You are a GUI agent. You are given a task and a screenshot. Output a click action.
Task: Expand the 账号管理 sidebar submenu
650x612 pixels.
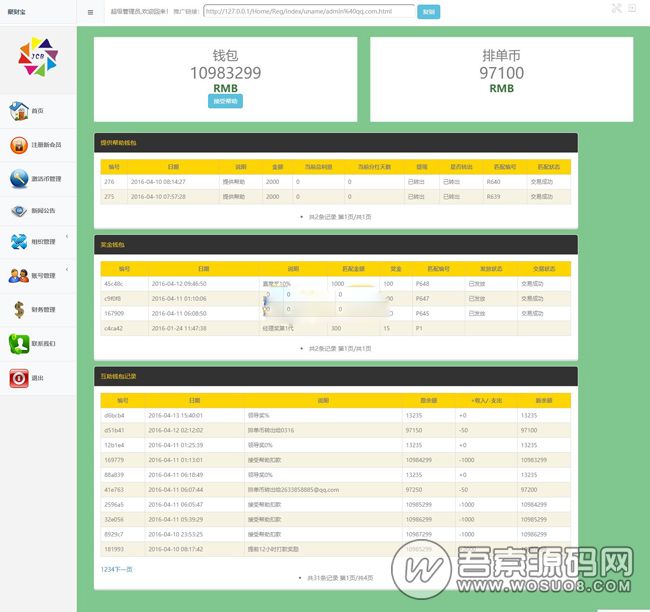point(38,275)
